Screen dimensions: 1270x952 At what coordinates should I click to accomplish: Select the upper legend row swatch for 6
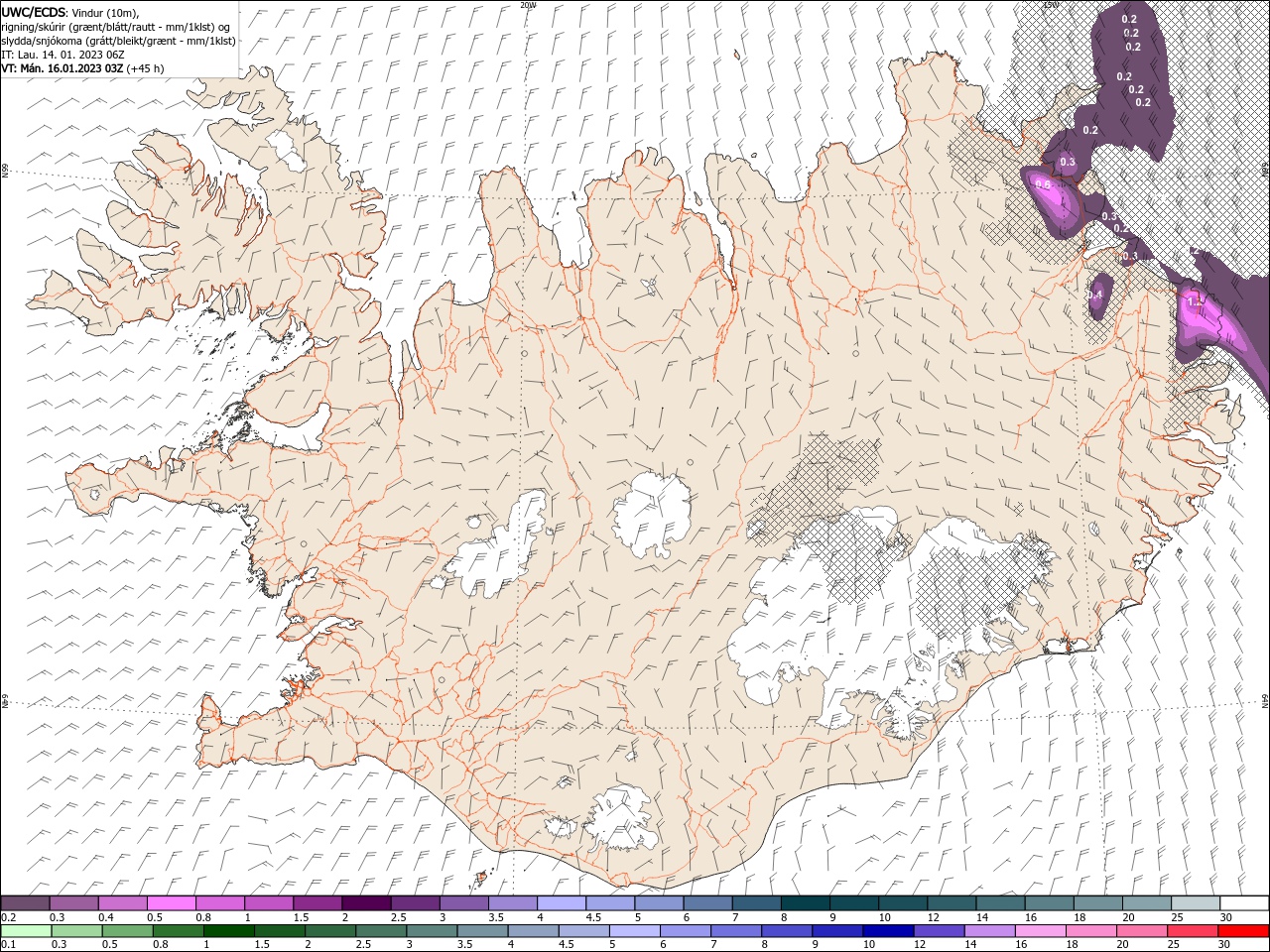(x=707, y=903)
